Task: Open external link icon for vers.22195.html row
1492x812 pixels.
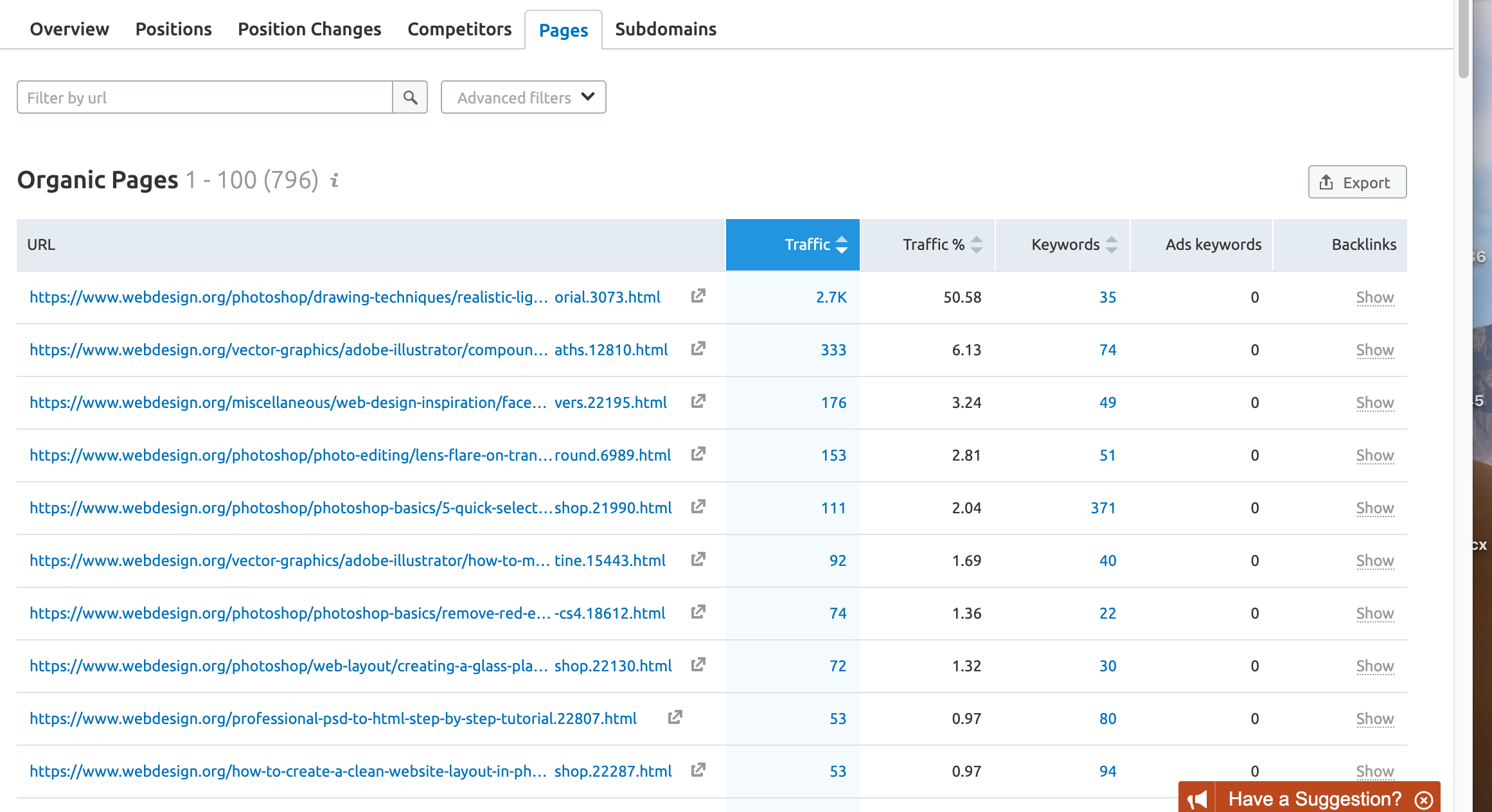Action: click(x=698, y=402)
